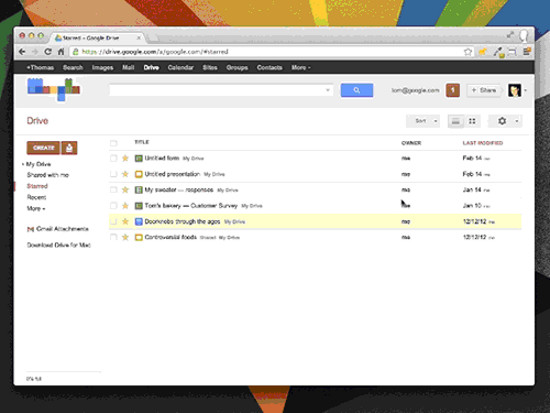Unstar Doorknobs through the ages
Screen dimensions: 550x413
point(125,221)
